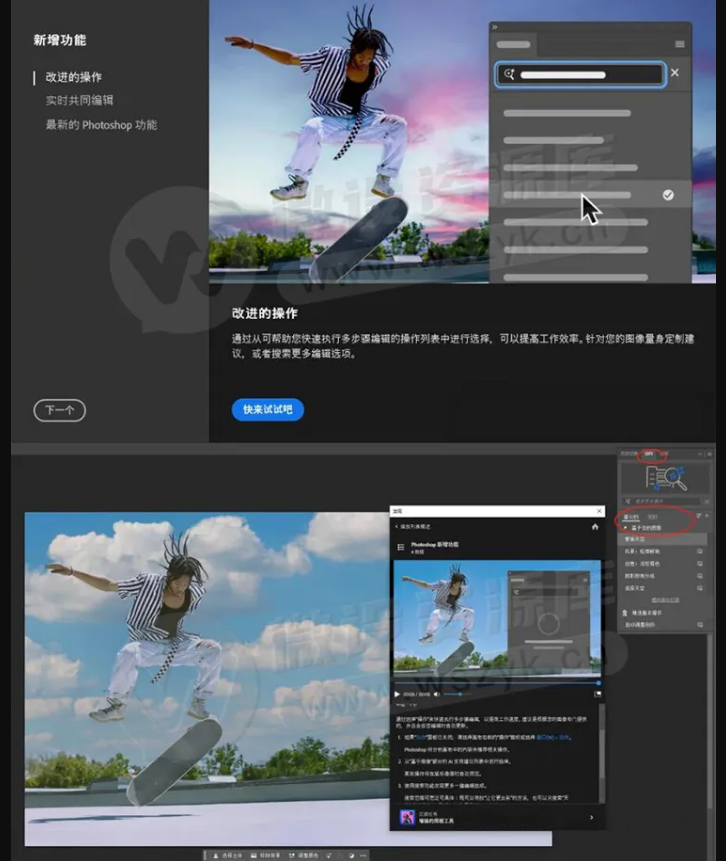This screenshot has height=861, width=726.
Task: Switch to the first underlined tab in the Actions panel
Action: pos(631,517)
